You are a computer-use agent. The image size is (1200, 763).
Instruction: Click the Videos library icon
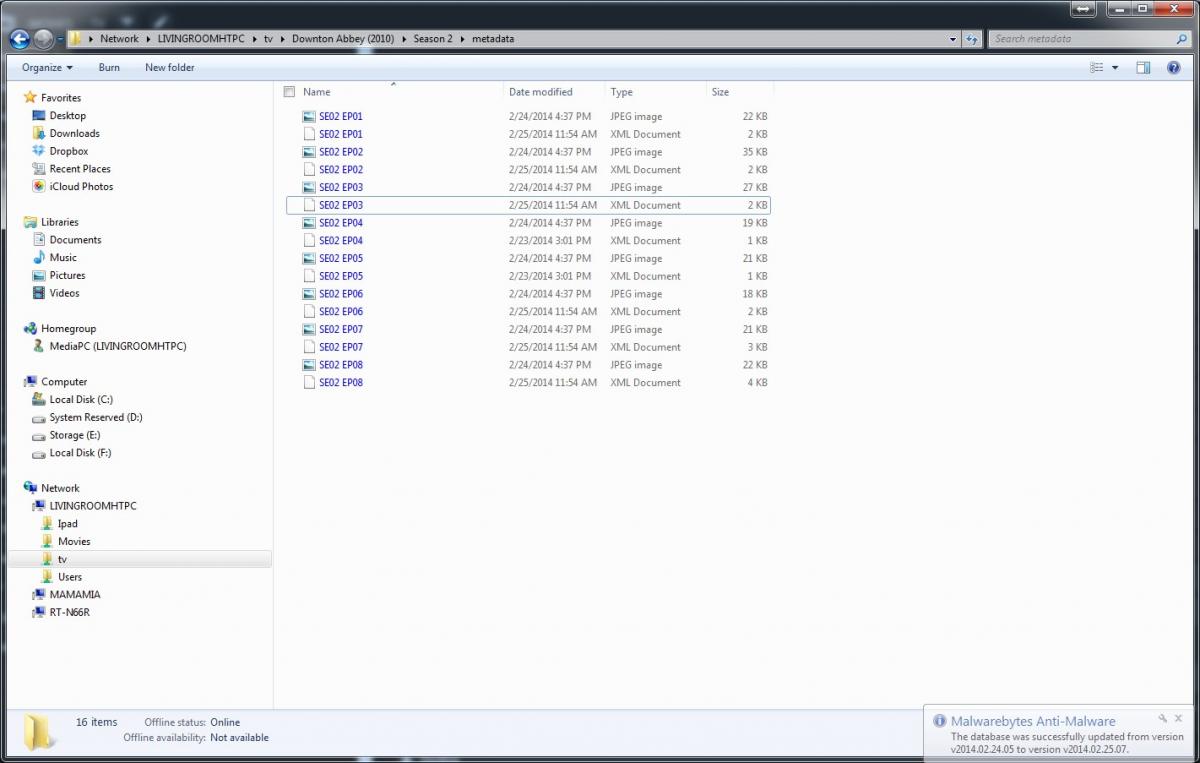pyautogui.click(x=39, y=293)
